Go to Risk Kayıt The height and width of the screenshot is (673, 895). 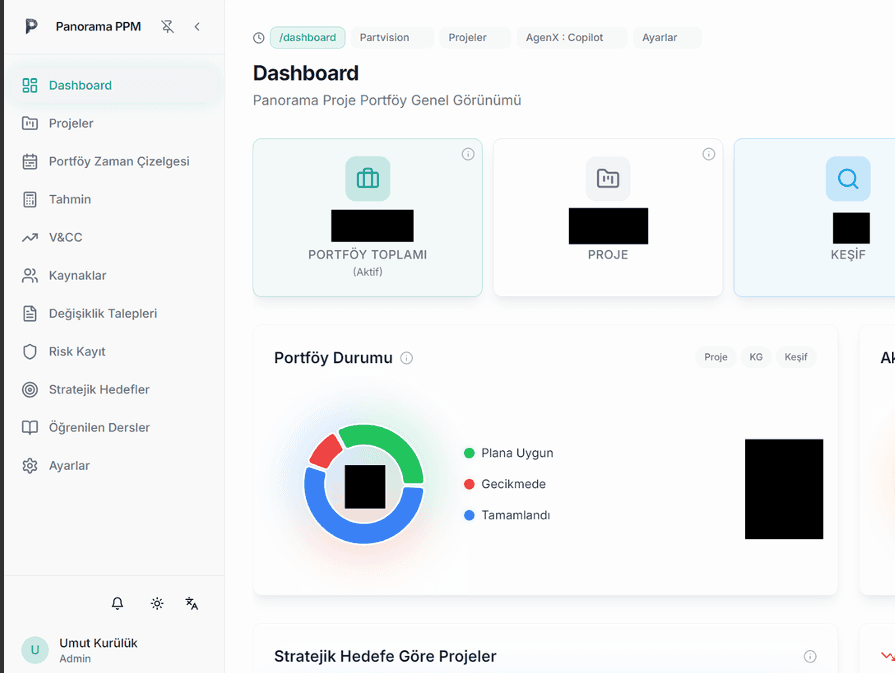[115, 352]
